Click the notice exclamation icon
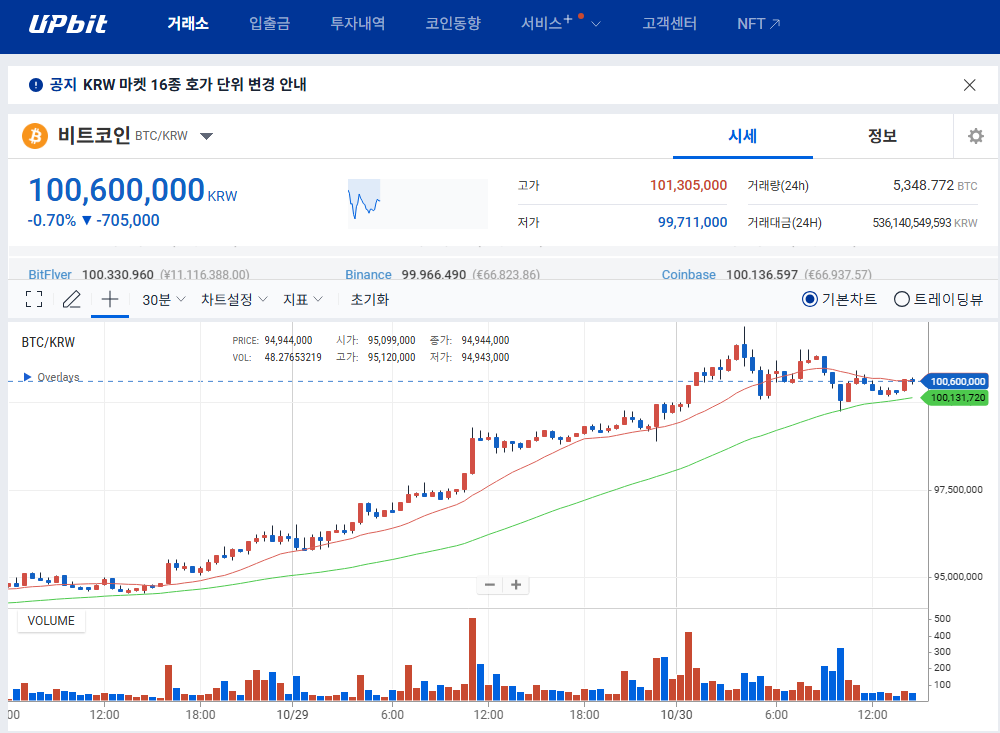 click(x=36, y=85)
